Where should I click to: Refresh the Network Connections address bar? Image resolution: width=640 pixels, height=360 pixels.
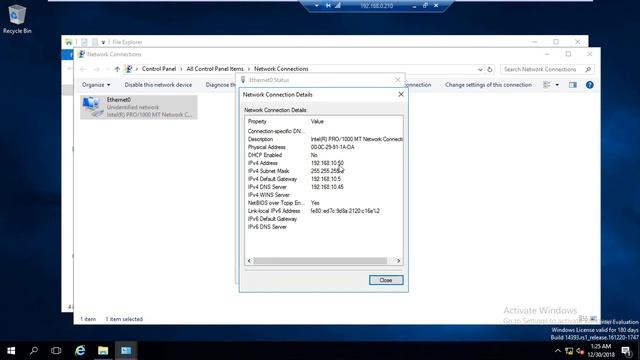click(490, 69)
